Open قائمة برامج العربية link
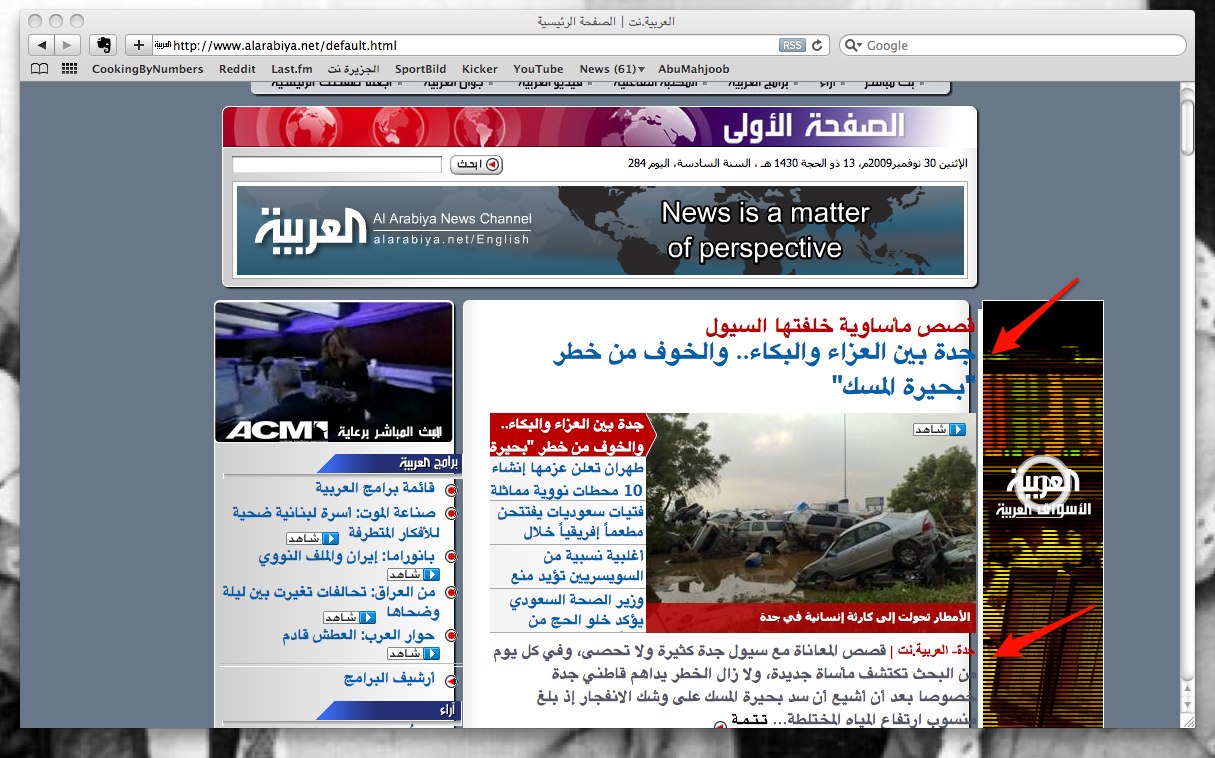 pos(375,488)
